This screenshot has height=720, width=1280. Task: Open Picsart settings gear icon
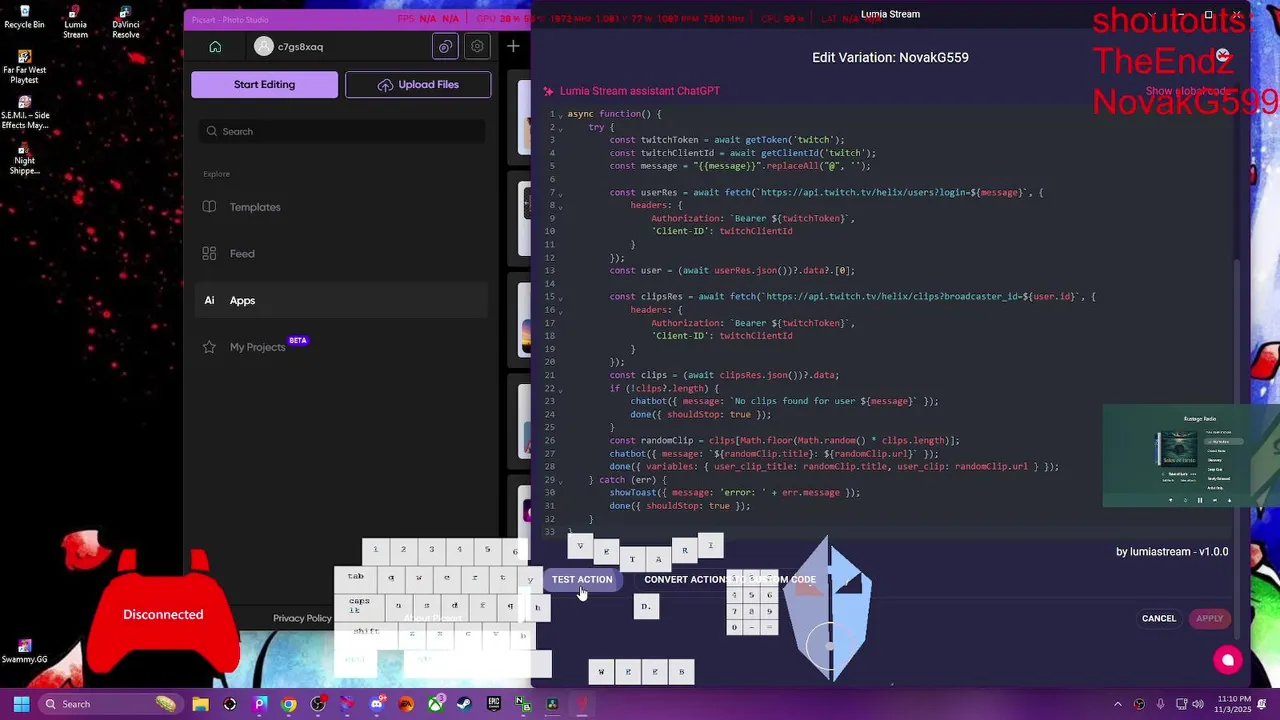[477, 46]
